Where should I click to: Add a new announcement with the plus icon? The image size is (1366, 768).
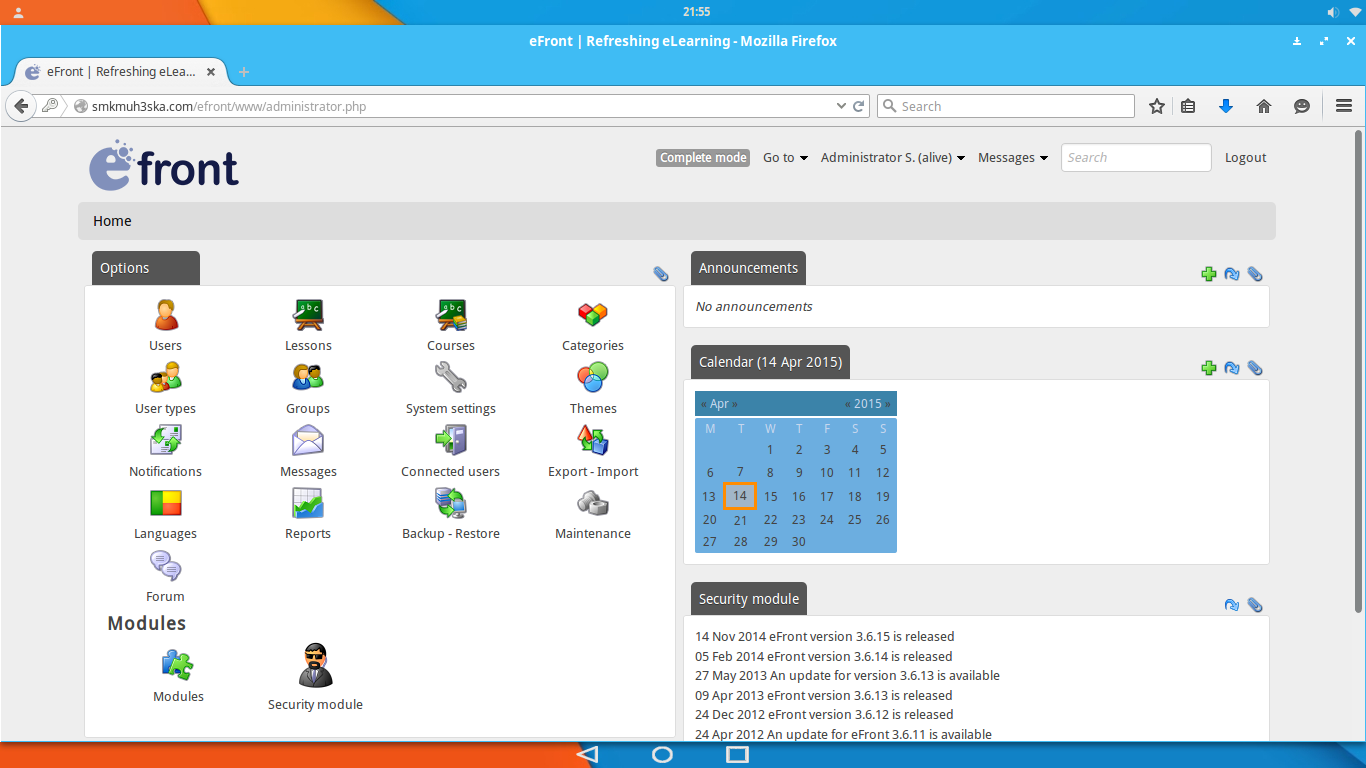pyautogui.click(x=1209, y=273)
